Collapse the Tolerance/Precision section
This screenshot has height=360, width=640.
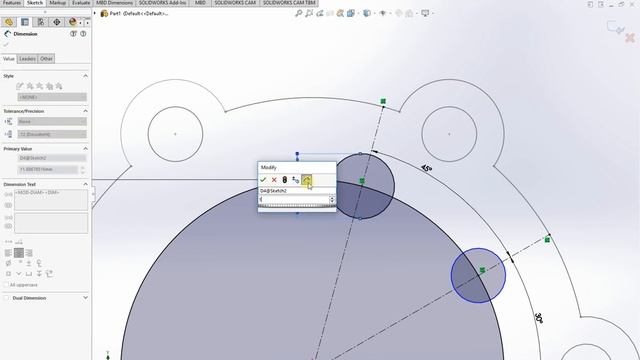click(x=85, y=111)
